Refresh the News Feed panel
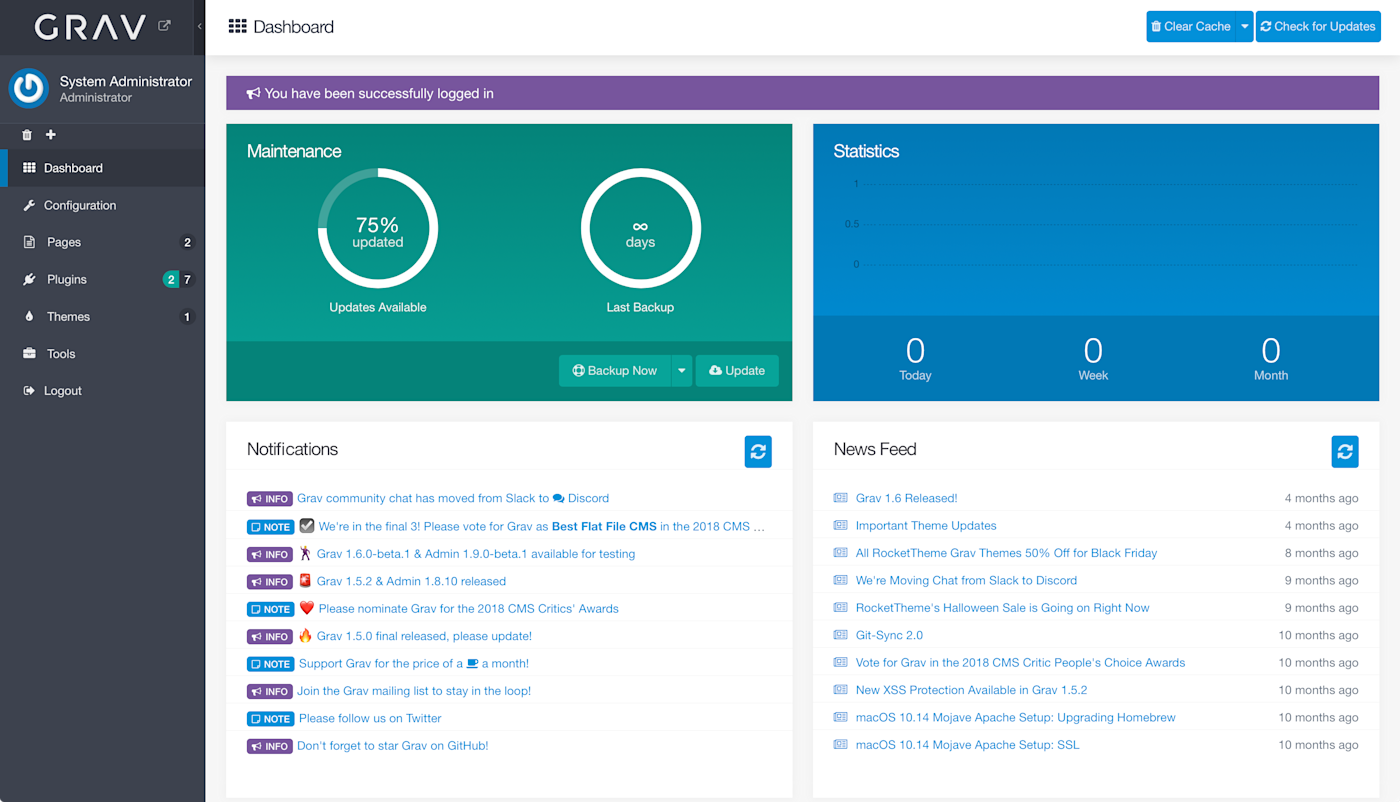The height and width of the screenshot is (802, 1400). pos(1345,451)
